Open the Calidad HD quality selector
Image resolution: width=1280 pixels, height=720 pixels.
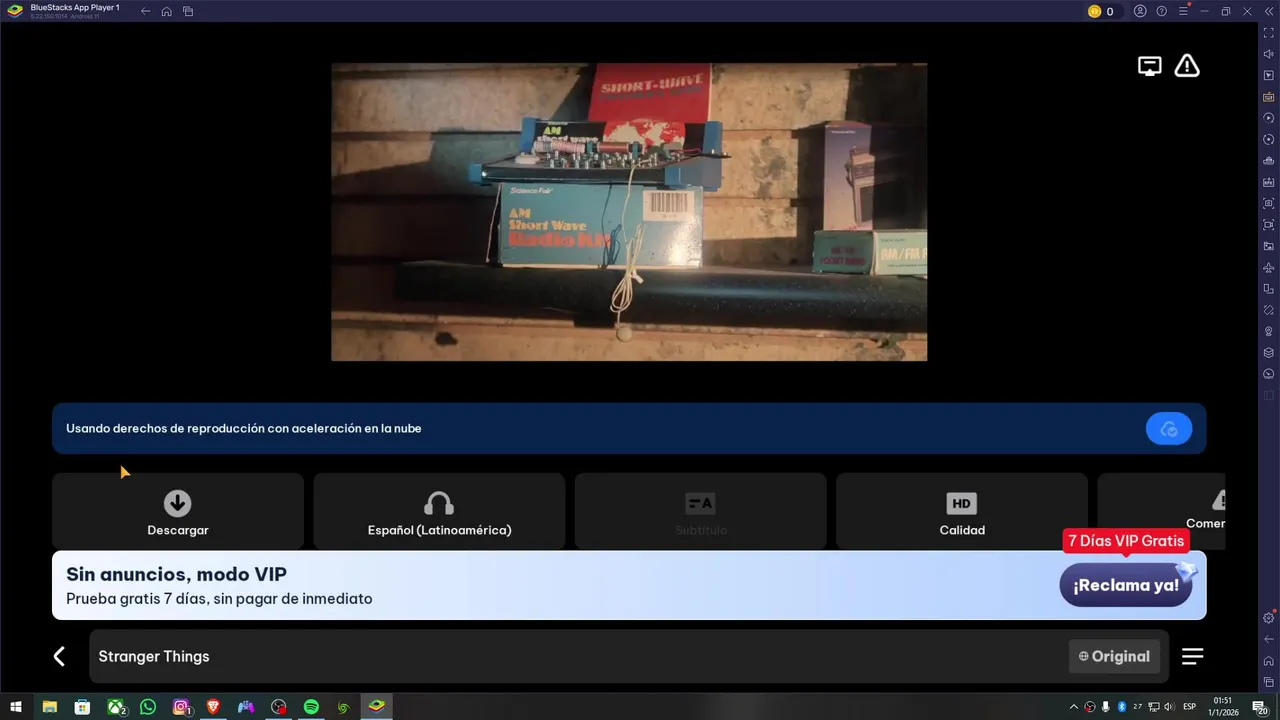click(x=962, y=511)
